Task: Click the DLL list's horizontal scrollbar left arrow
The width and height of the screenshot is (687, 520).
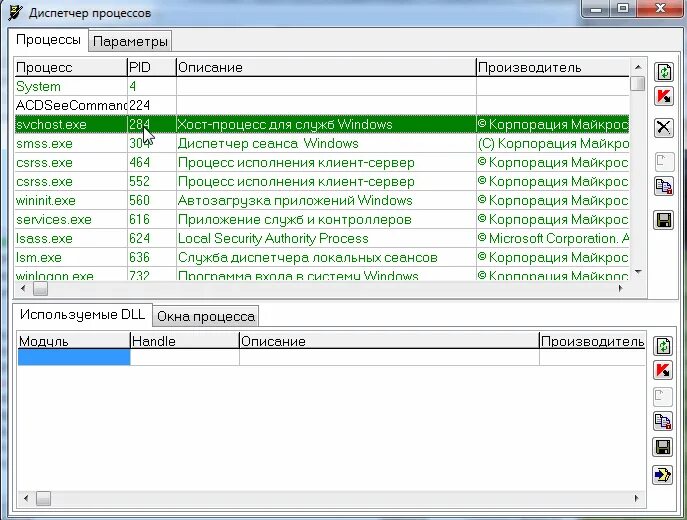Action: pos(26,498)
